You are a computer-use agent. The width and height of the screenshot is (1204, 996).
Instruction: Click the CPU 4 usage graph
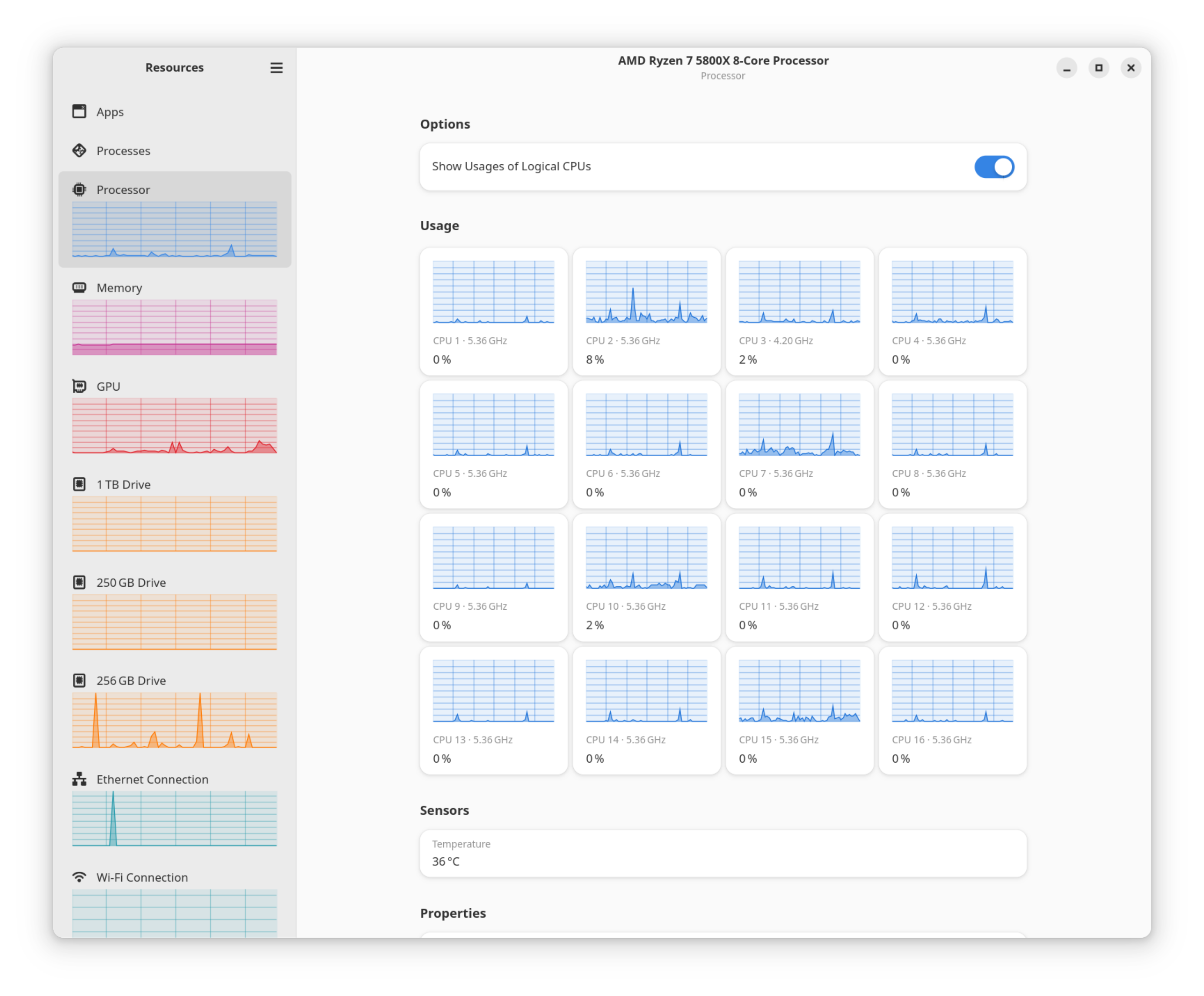coord(952,292)
